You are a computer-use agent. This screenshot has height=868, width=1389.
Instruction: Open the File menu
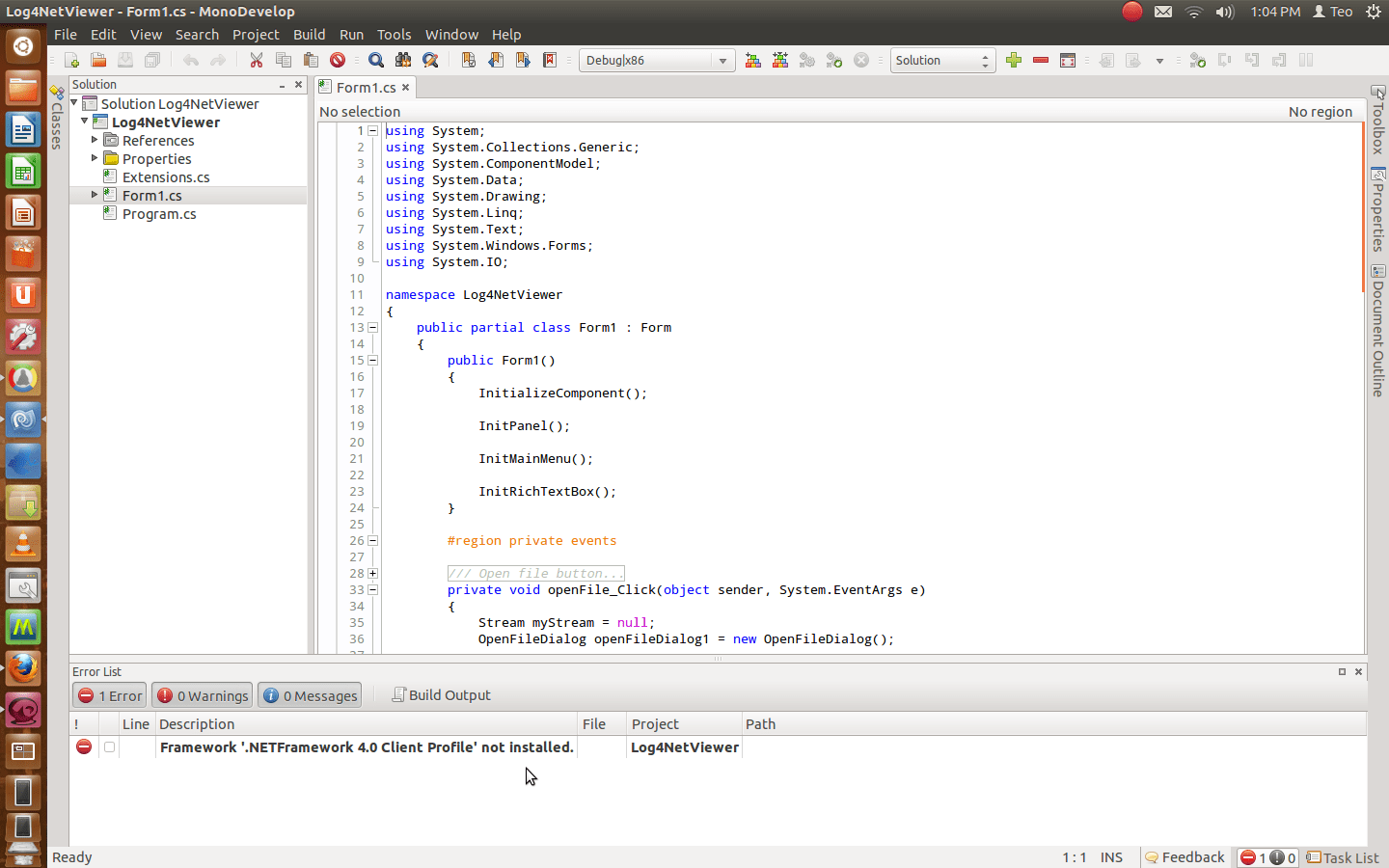click(x=66, y=35)
